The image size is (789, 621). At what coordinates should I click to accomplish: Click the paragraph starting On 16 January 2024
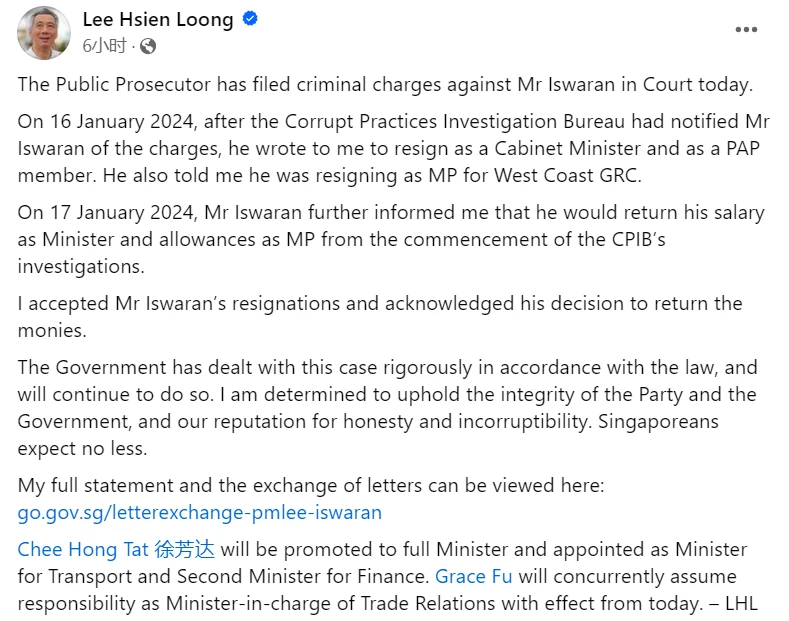tap(393, 148)
